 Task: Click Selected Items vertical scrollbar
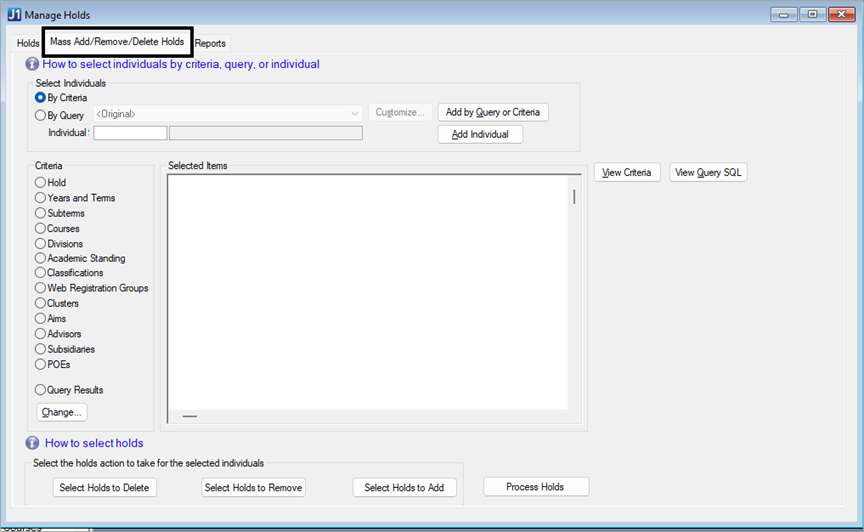(574, 292)
